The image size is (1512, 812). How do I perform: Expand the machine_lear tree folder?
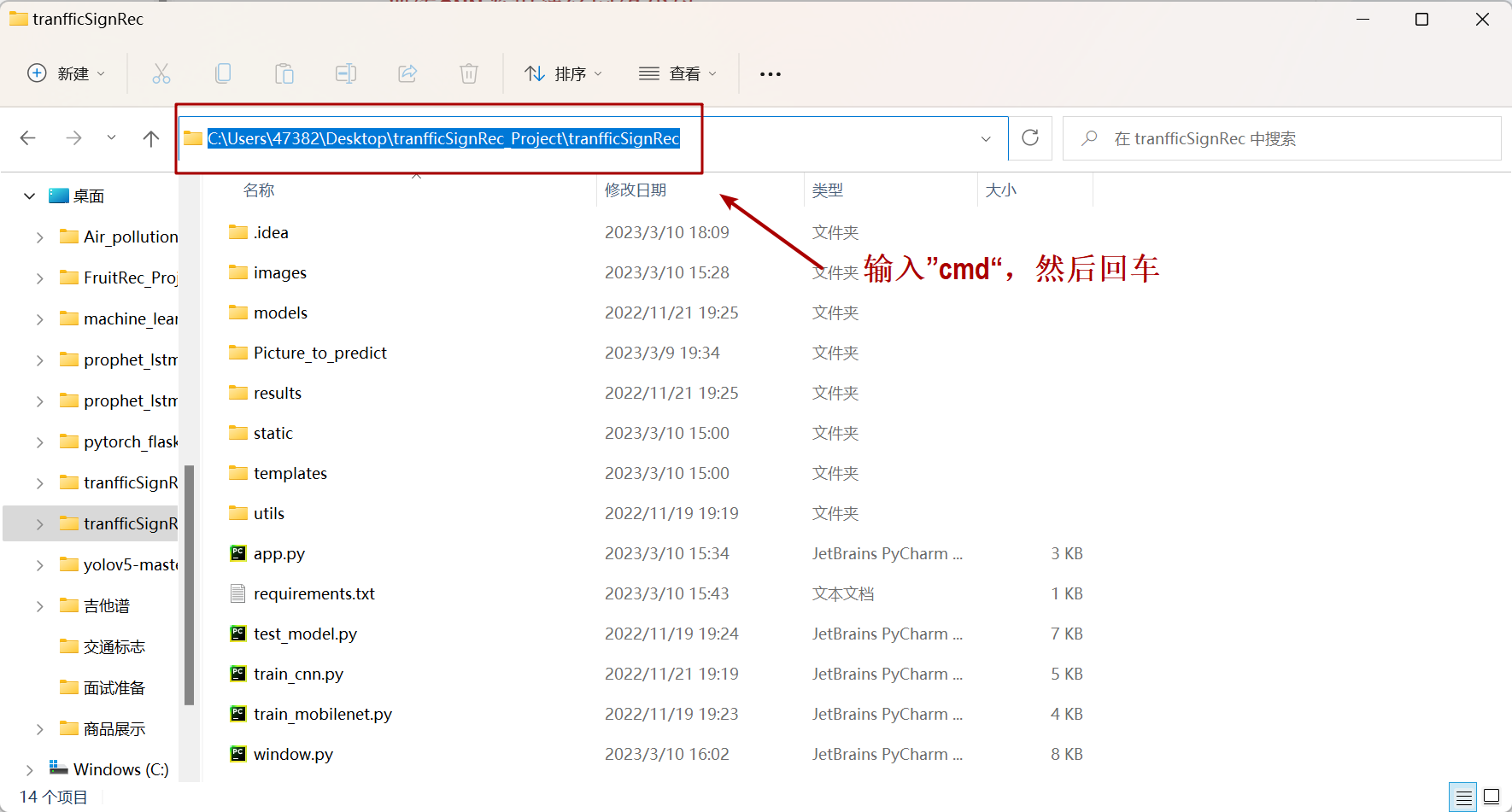[x=39, y=319]
